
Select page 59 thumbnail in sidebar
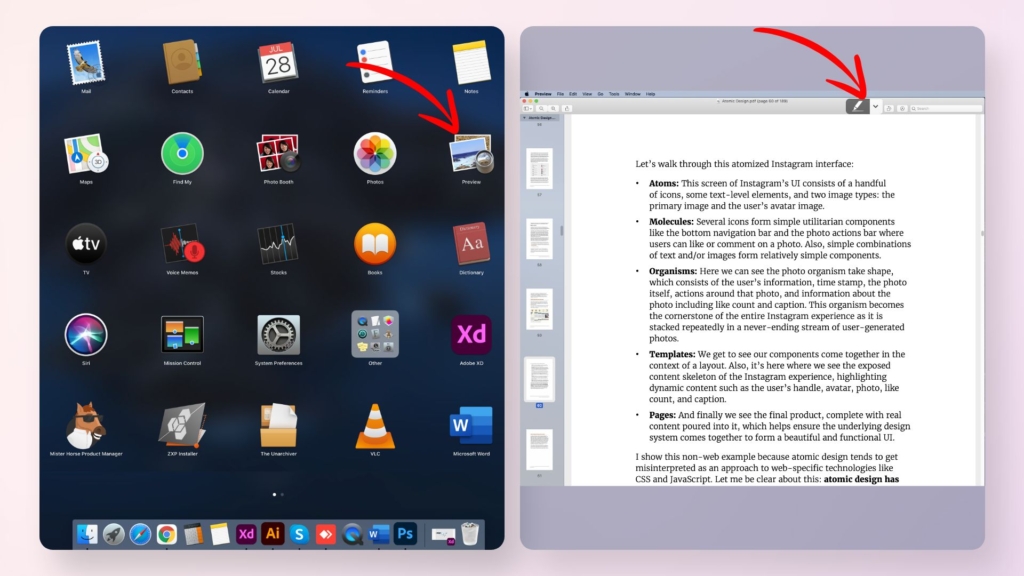pos(539,309)
